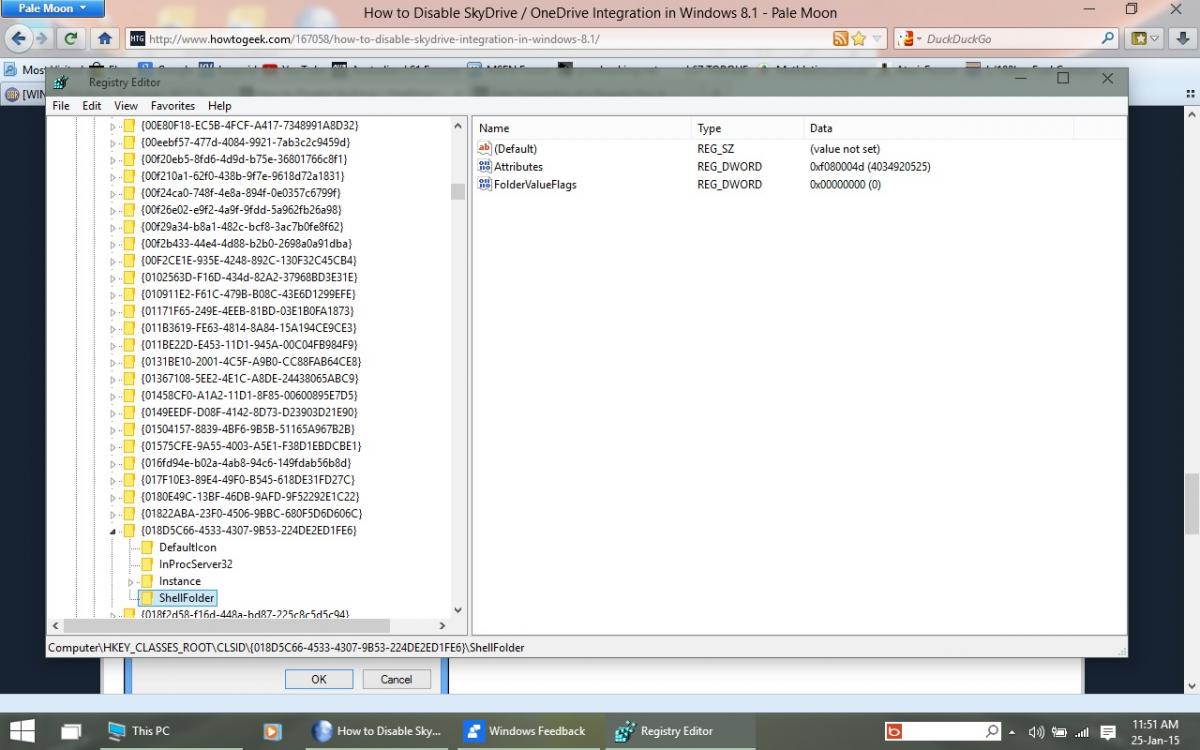The image size is (1200, 750).
Task: Select key {00f29a34-b8a1-482c-bcf8-3ac7b0fe8f62}
Action: (242, 226)
